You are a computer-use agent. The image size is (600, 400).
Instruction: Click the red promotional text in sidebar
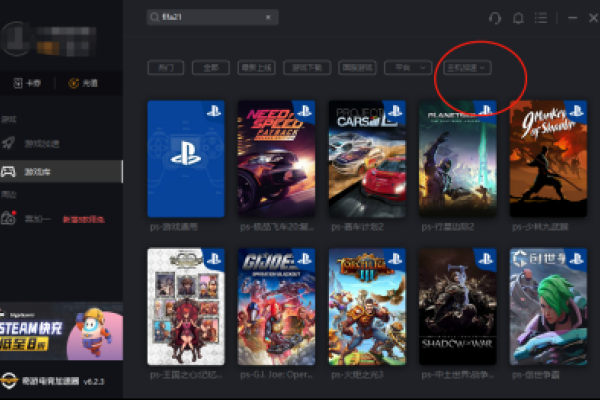(x=84, y=219)
